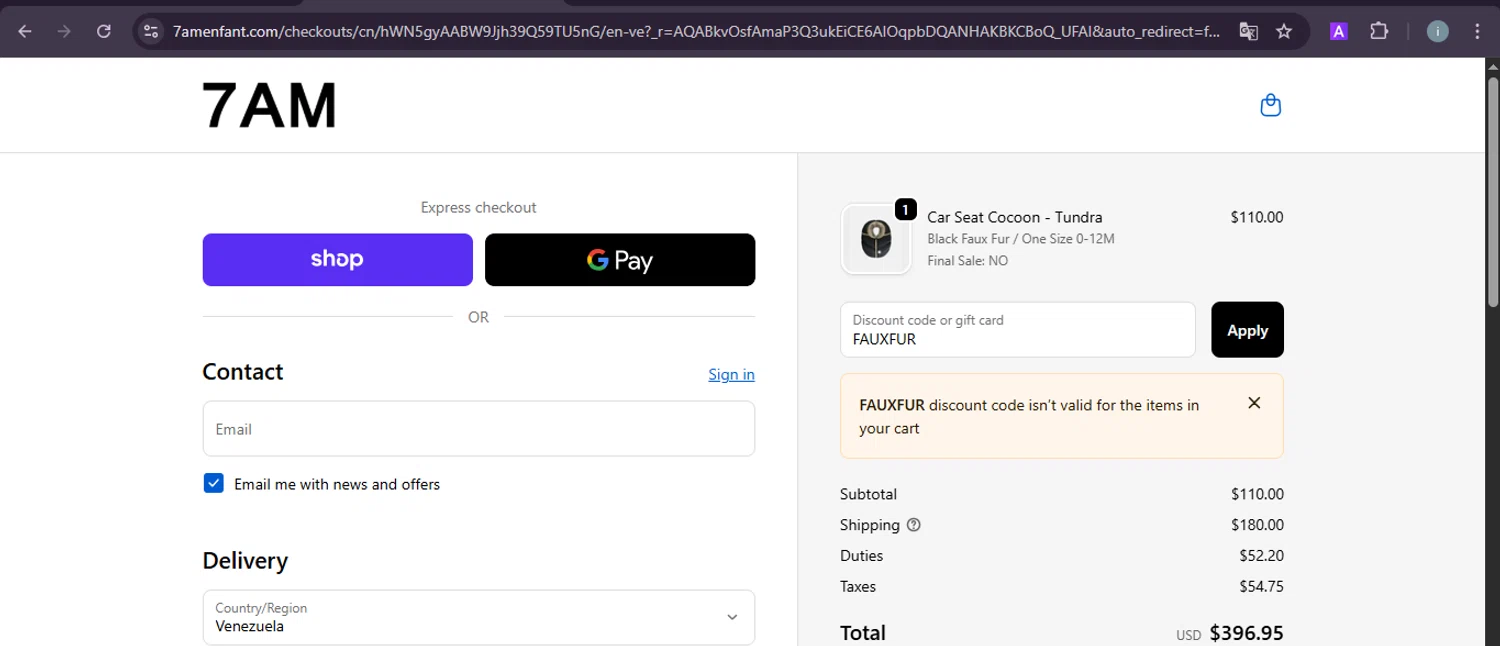Viewport: 1500px width, 646px height.
Task: Apply the discount code
Action: click(1247, 330)
